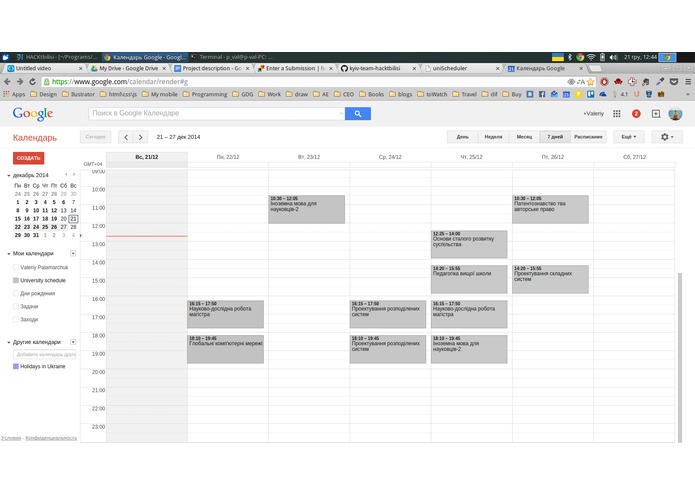Click the Ukrainian flag keyboard layout indicator
This screenshot has width=695, height=494.
coord(558,57)
